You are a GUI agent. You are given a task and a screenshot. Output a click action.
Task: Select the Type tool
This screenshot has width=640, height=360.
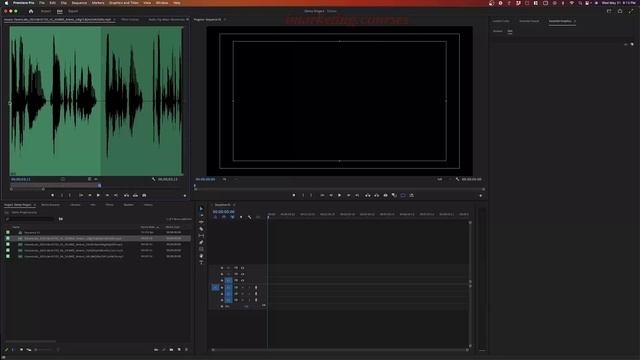coord(201,262)
